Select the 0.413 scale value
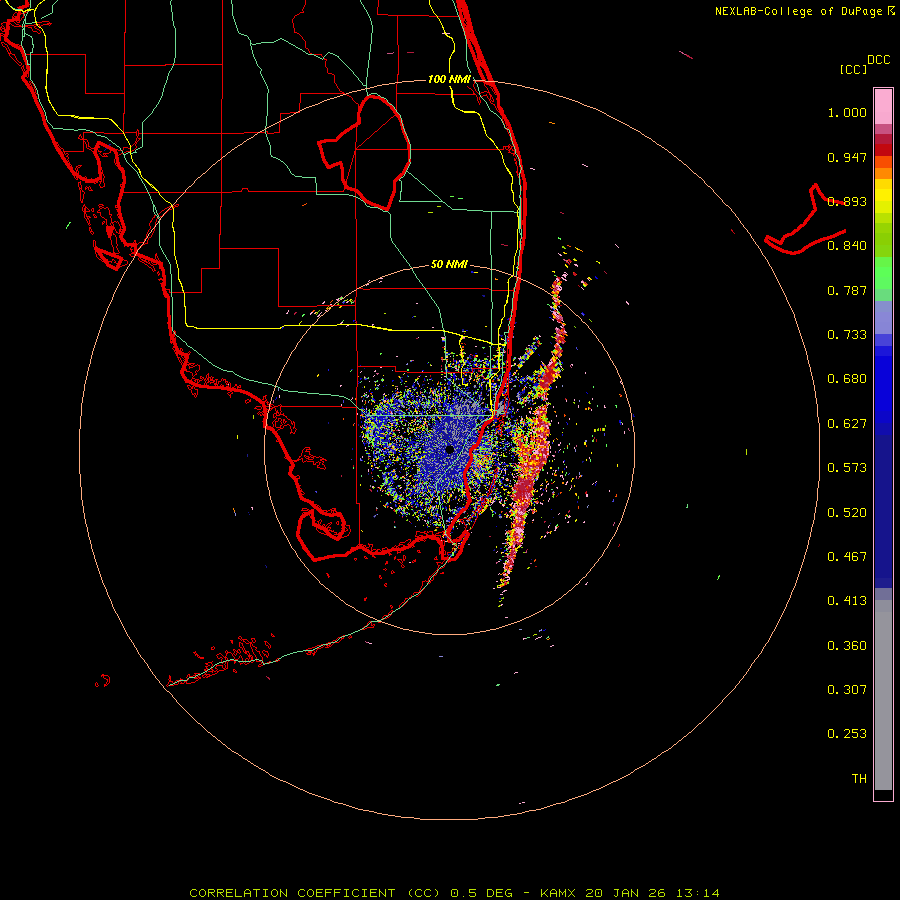The image size is (900, 900). pyautogui.click(x=847, y=601)
